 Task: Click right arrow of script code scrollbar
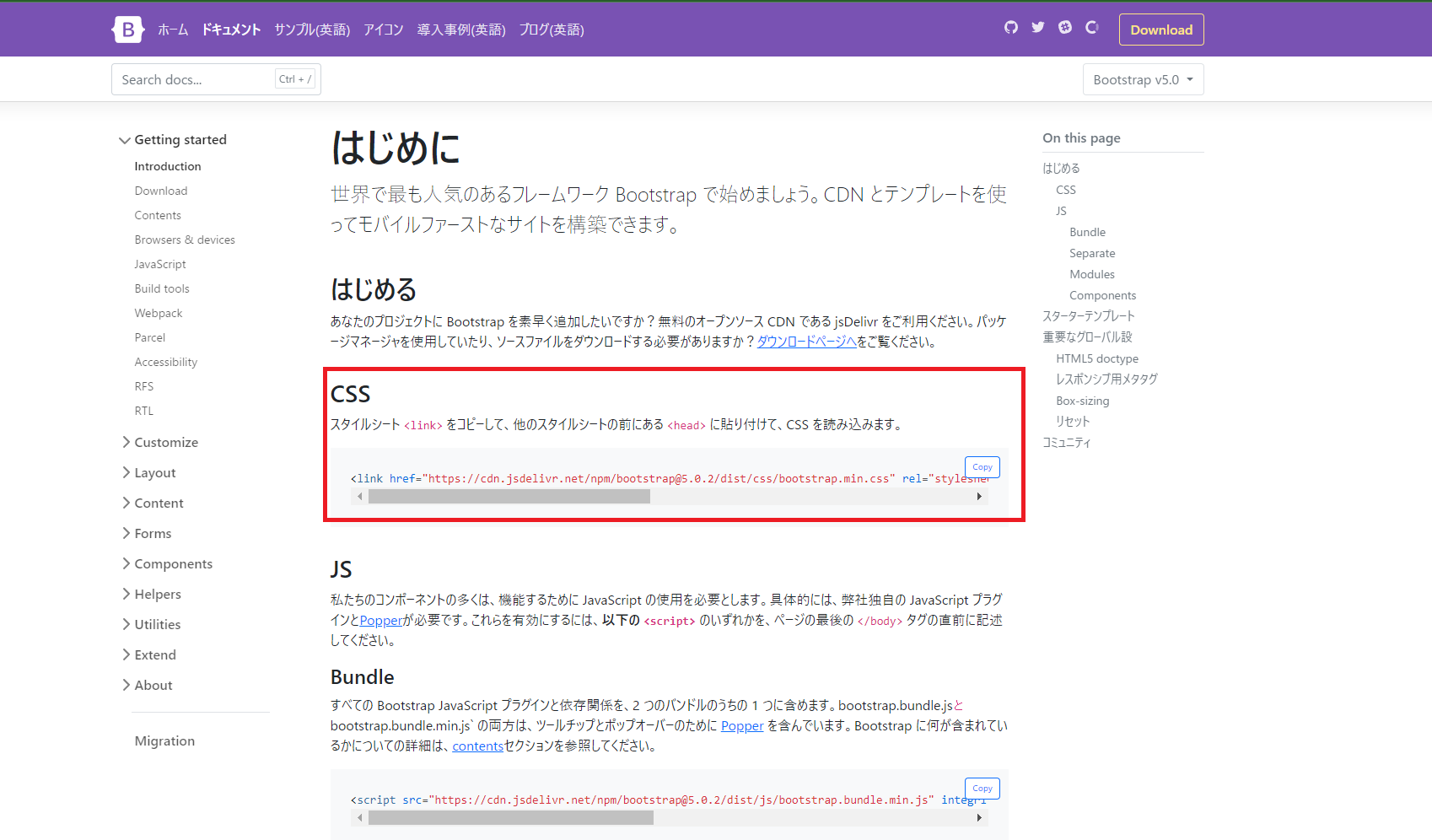[x=979, y=818]
